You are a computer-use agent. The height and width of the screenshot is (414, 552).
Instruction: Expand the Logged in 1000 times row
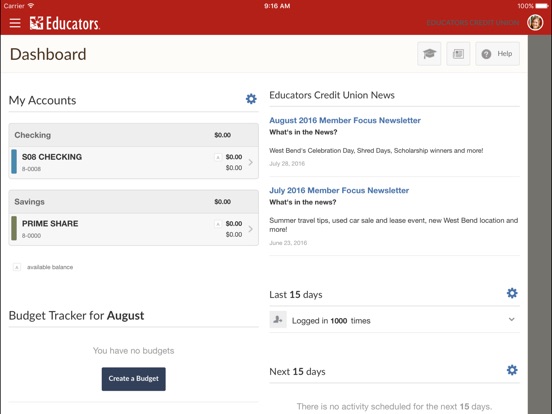point(394,320)
